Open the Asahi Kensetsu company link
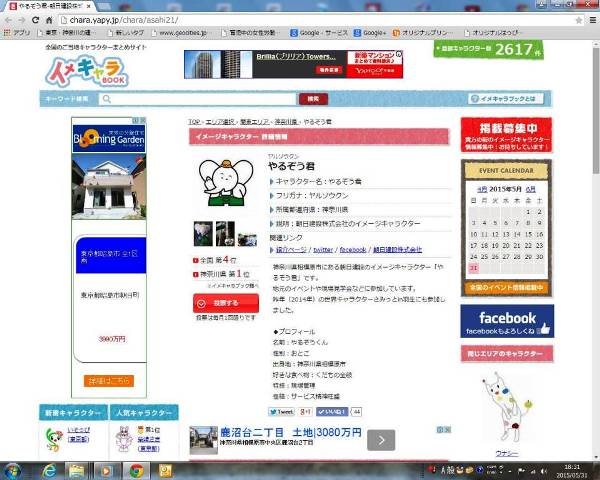The image size is (600, 480). (x=397, y=250)
